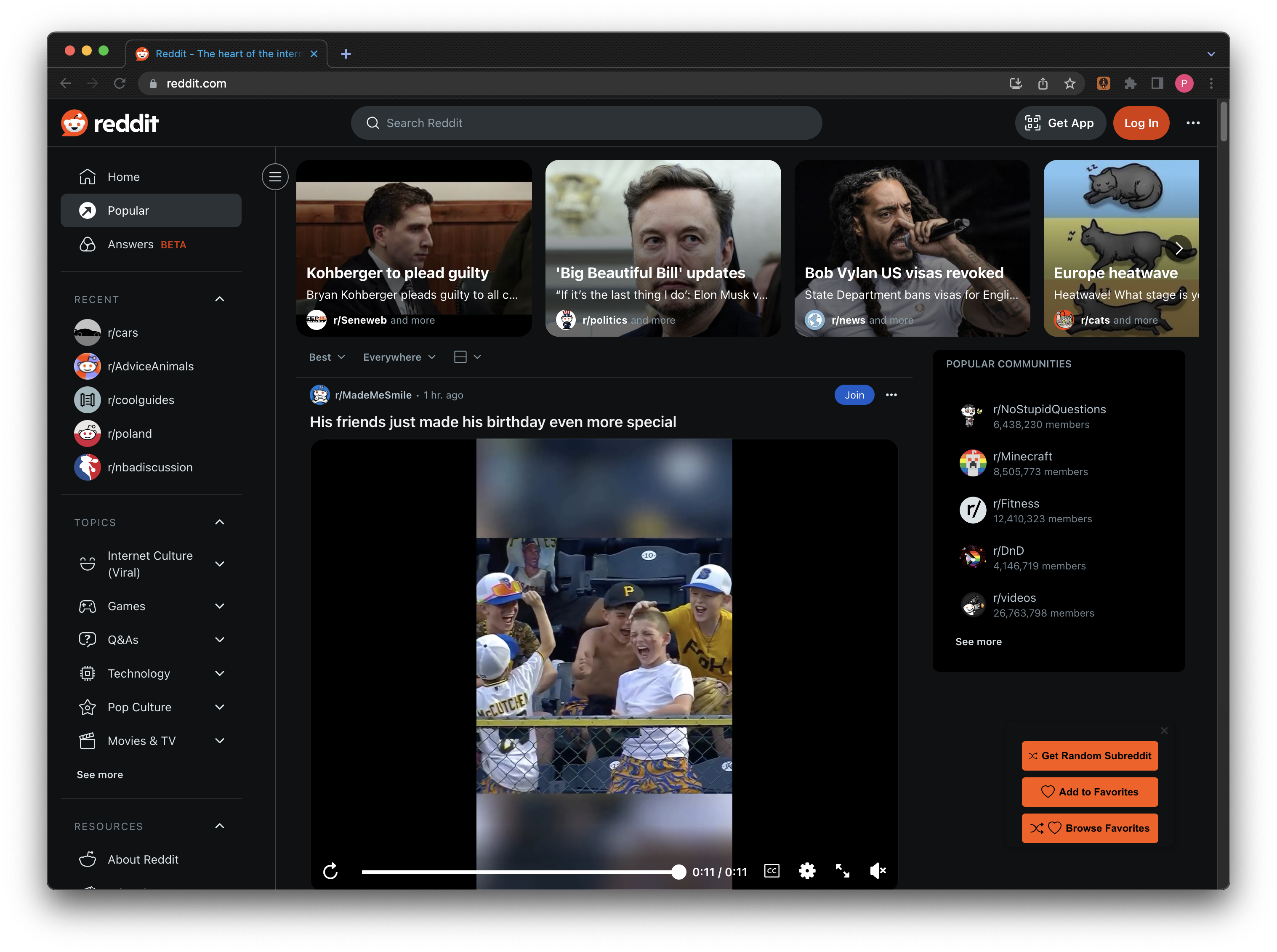Collapse the RESOURCES section
This screenshot has width=1277, height=952.
220,826
